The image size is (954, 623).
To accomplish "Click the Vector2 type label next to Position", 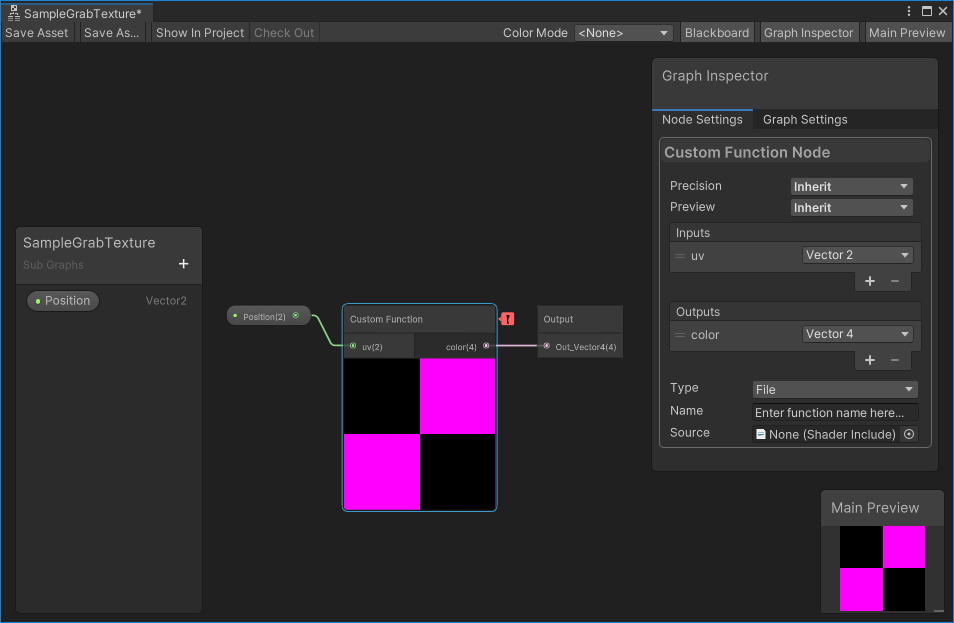I will click(165, 301).
